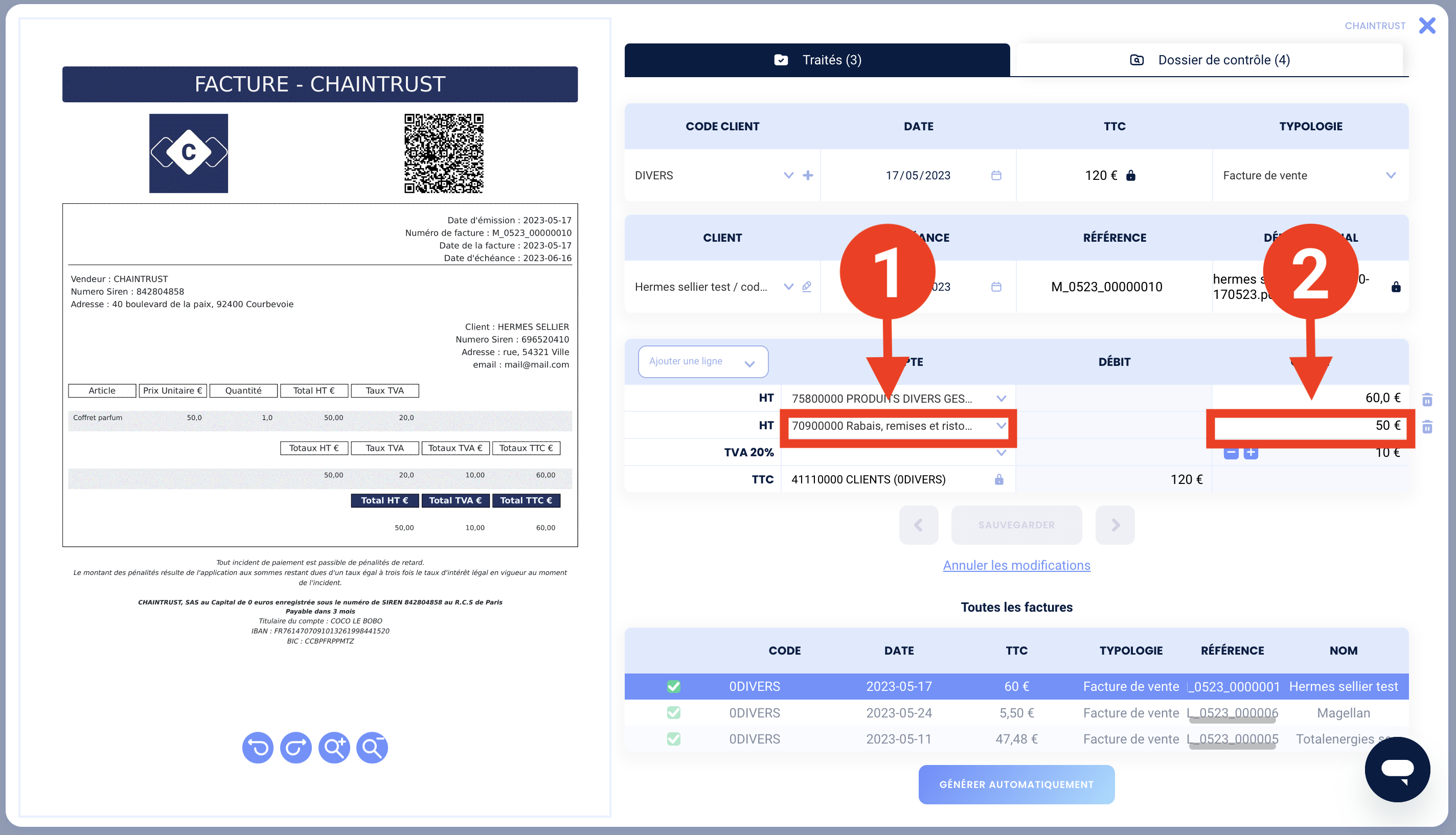This screenshot has width=1456, height=835.
Task: Open the TVA 20% account dropdown
Action: tap(1002, 452)
